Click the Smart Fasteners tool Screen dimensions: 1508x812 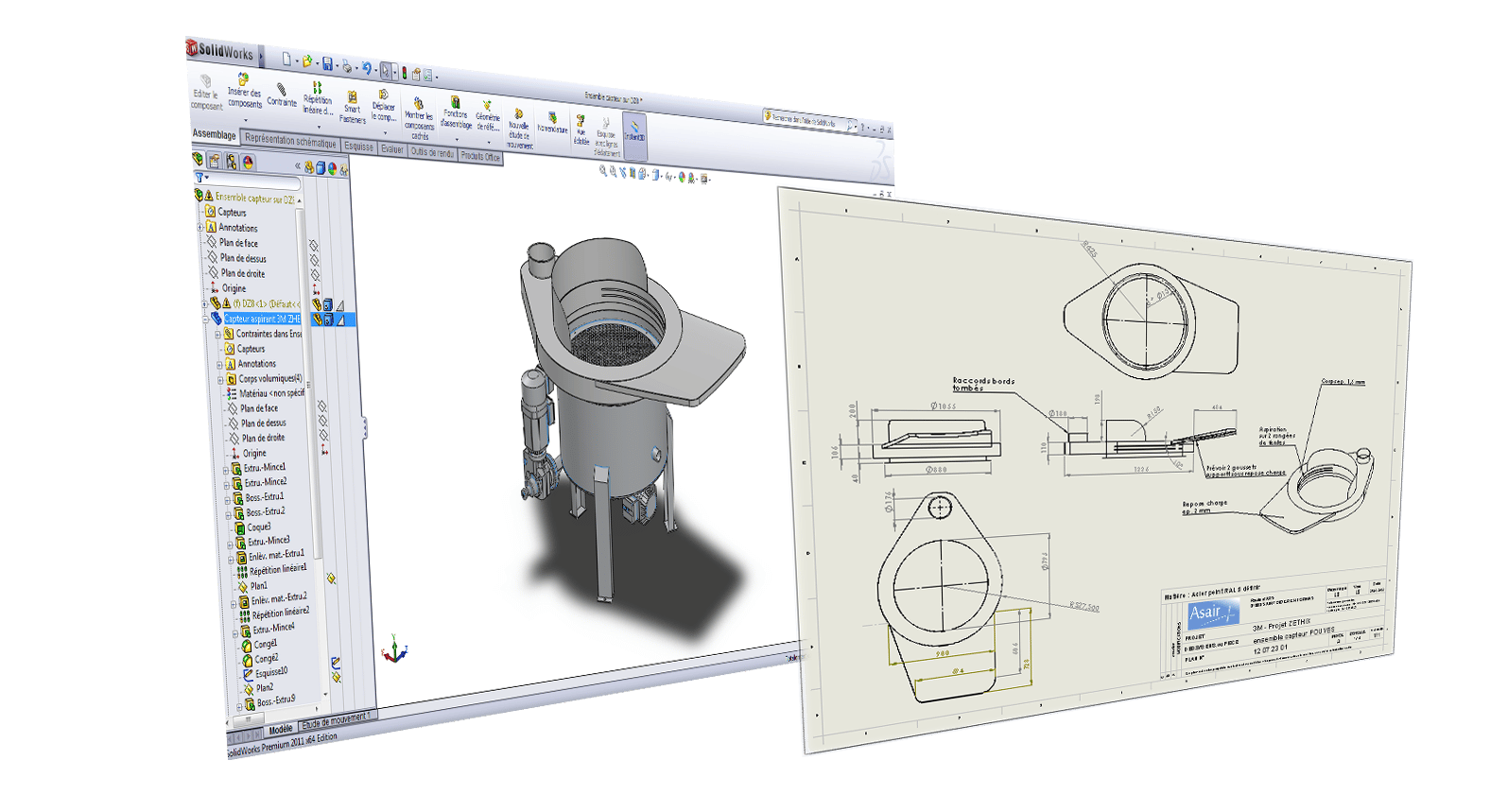pos(353,108)
